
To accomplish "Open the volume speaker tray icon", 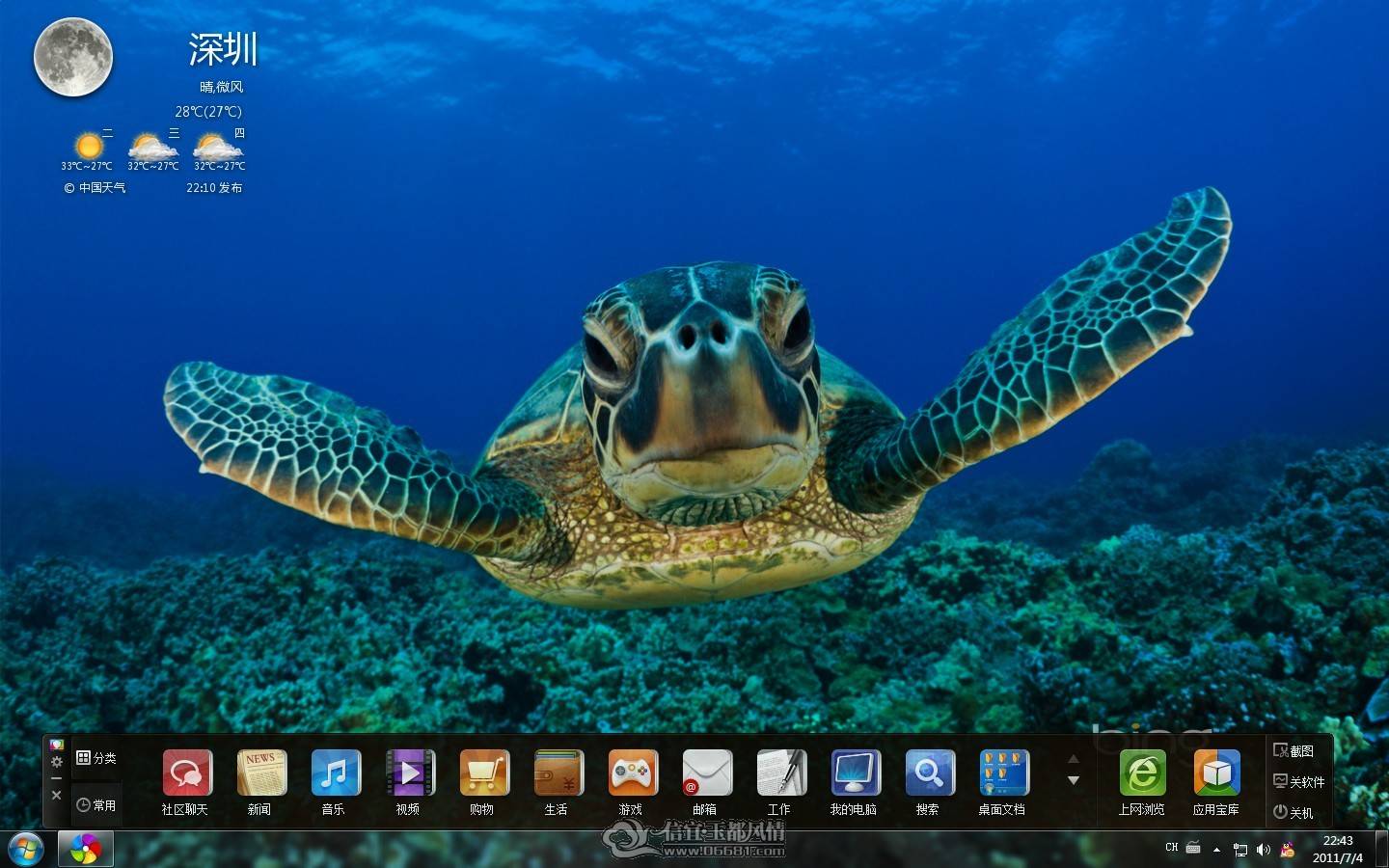I will tap(1264, 850).
